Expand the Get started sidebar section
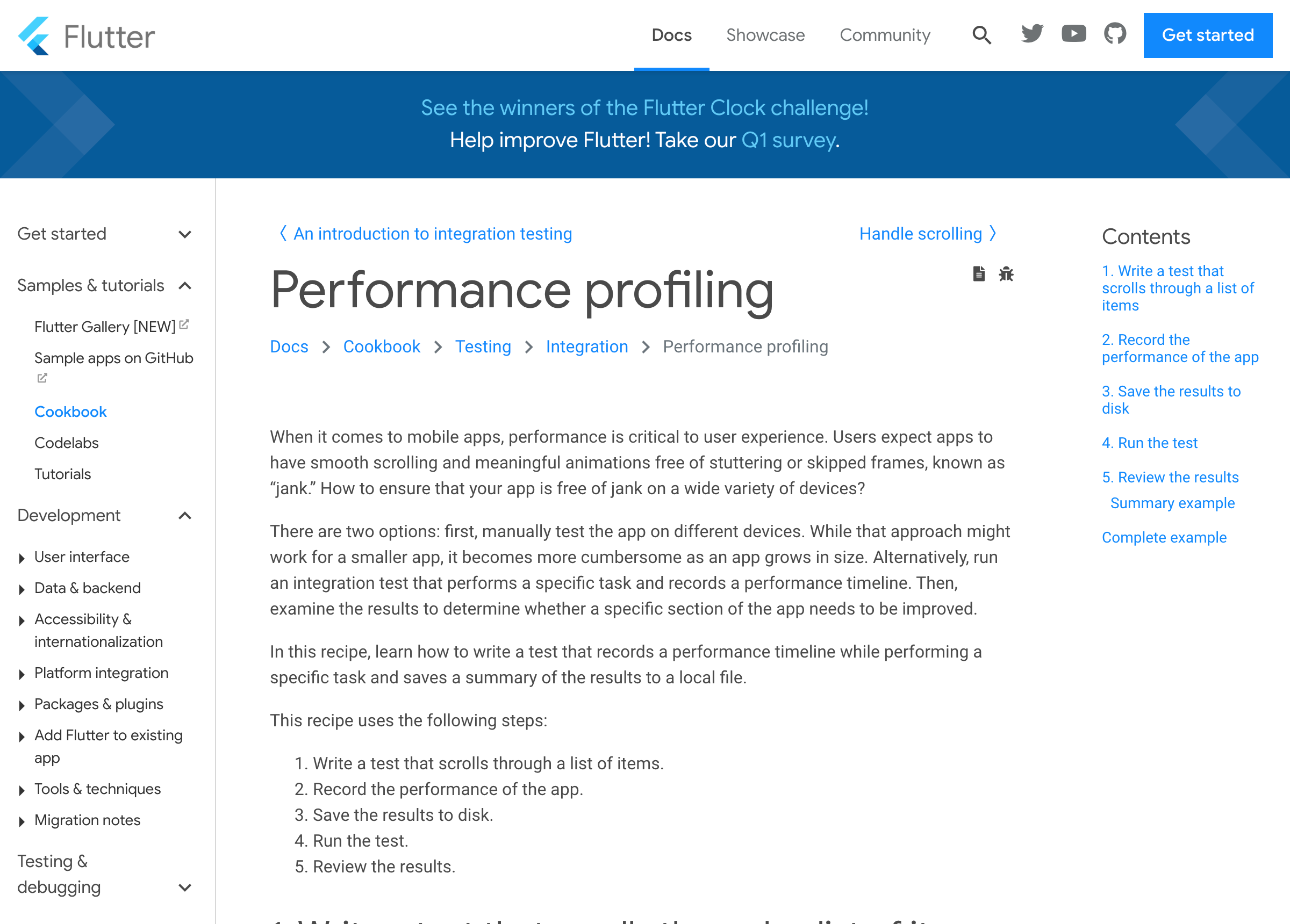The image size is (1290, 924). [184, 234]
